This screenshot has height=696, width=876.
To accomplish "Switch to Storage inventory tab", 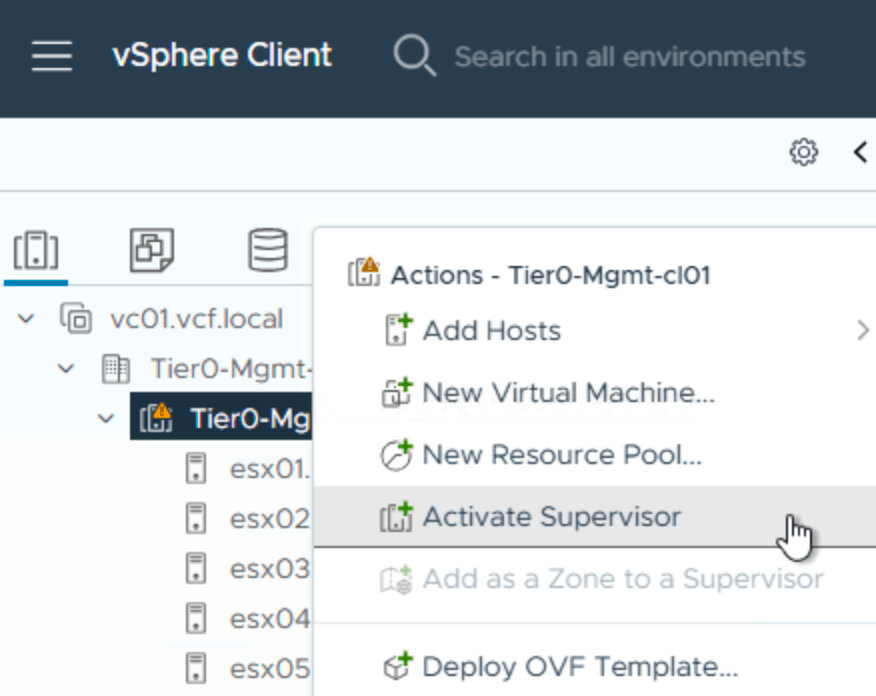I will tap(267, 250).
